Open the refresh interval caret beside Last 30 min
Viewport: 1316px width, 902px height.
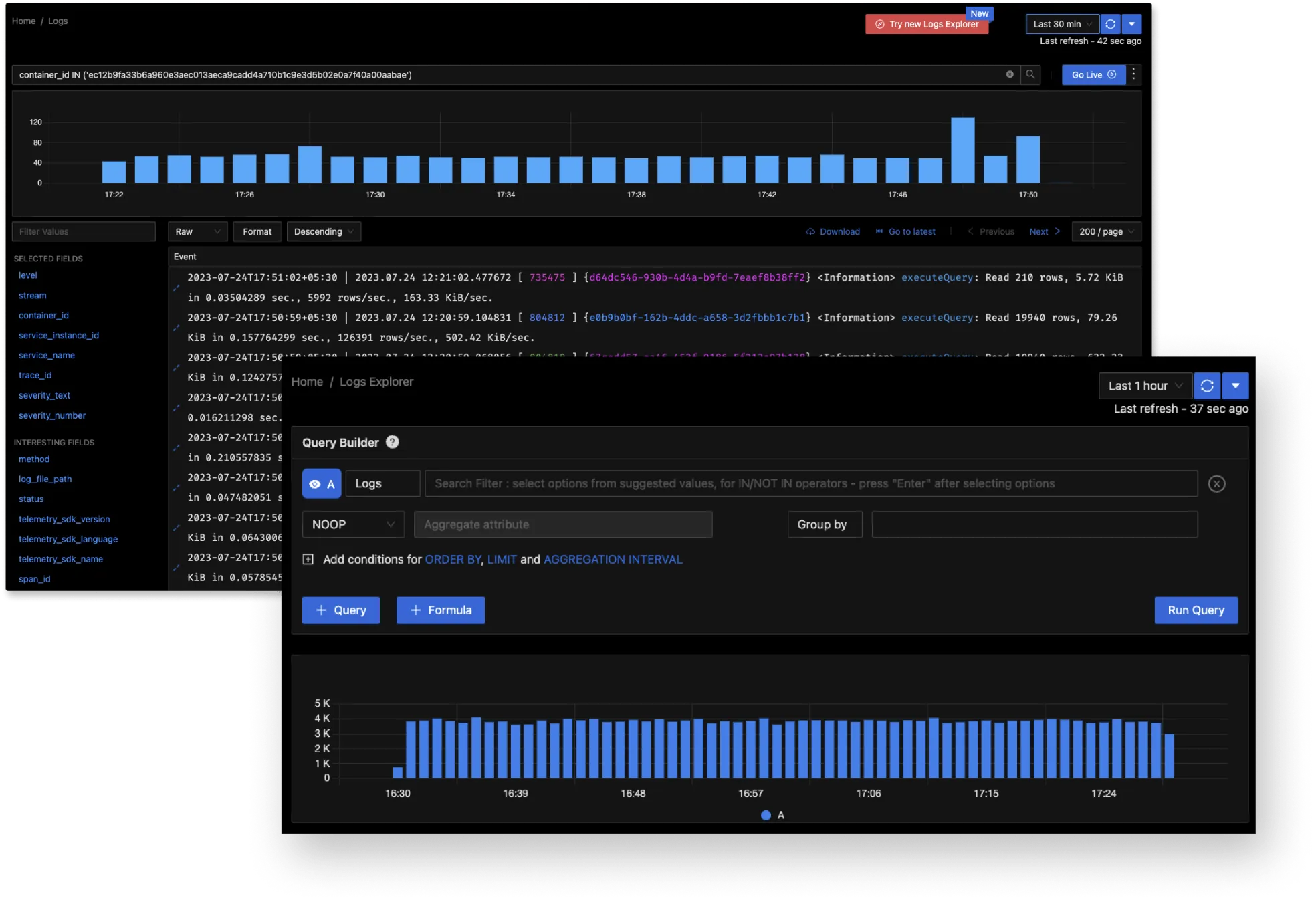(x=1131, y=24)
